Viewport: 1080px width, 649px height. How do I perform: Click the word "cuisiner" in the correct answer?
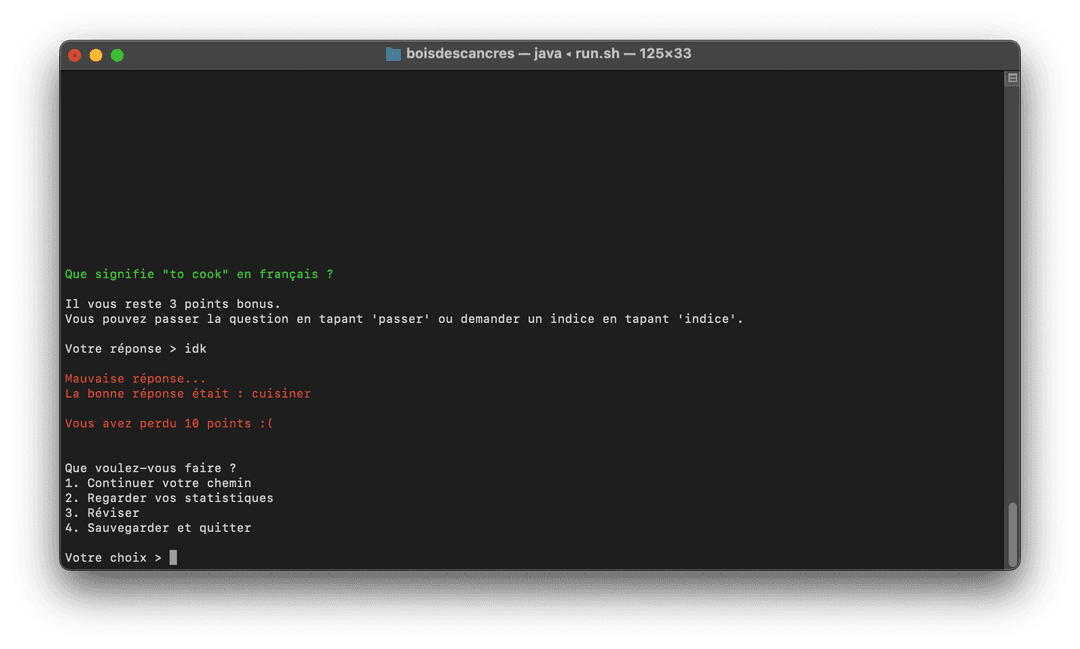click(281, 394)
